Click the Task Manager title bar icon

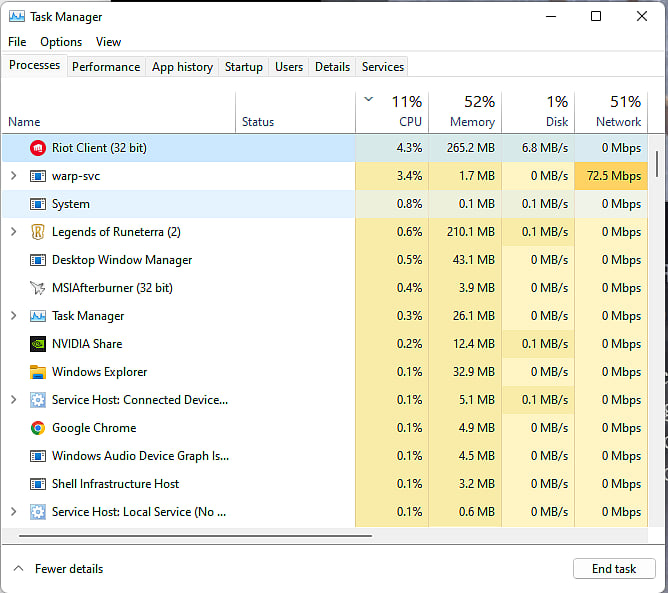17,17
